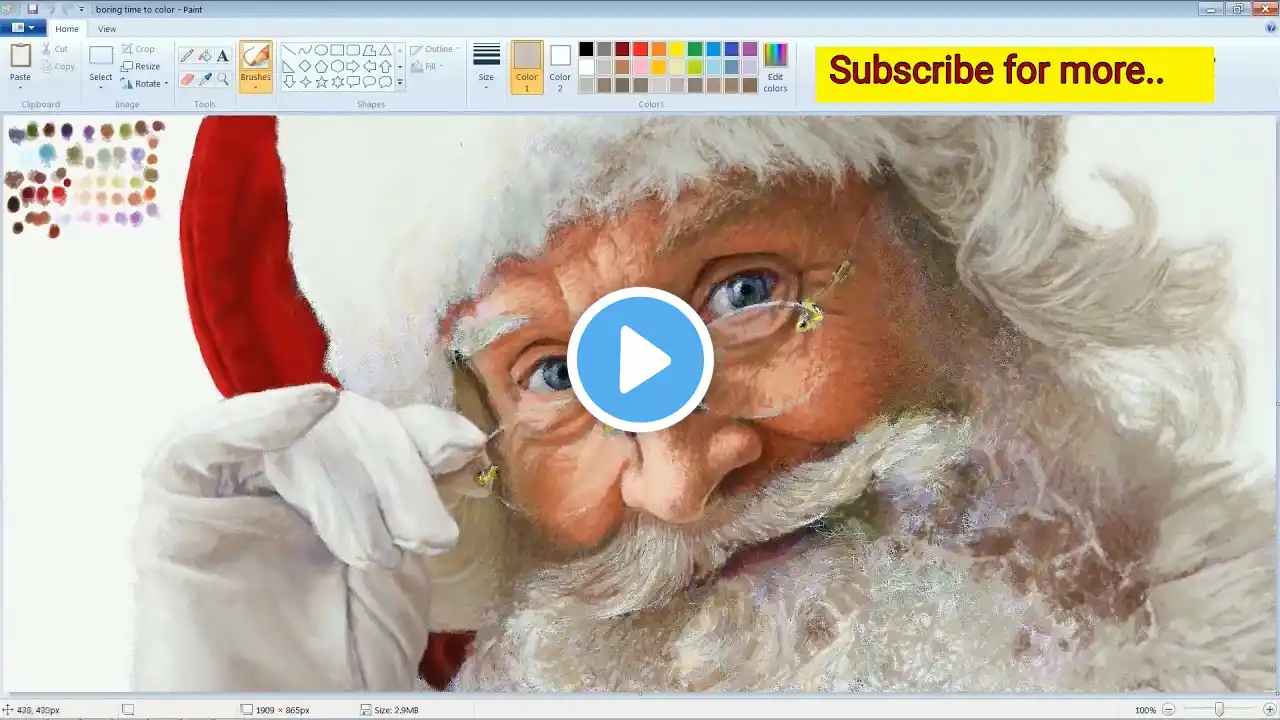1280x720 pixels.
Task: Select the Color picker eyedropper tool
Action: point(205,79)
